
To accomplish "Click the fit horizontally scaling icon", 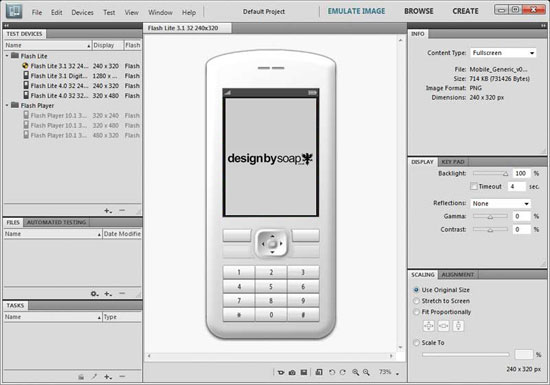I will point(443,326).
